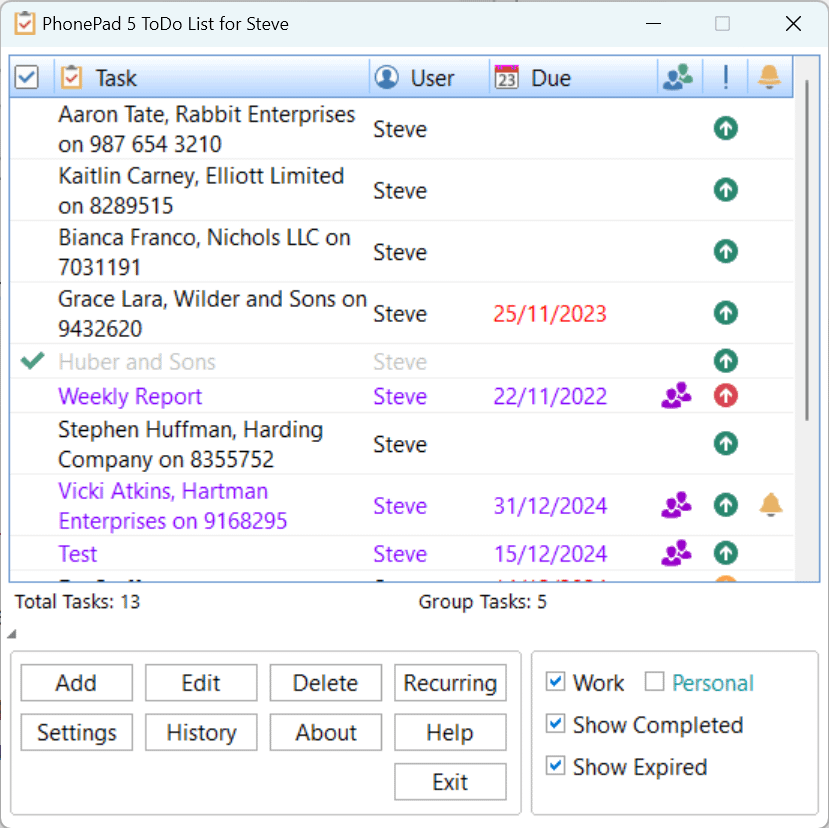The height and width of the screenshot is (828, 829).
Task: Enable the Personal checkbox
Action: point(654,682)
